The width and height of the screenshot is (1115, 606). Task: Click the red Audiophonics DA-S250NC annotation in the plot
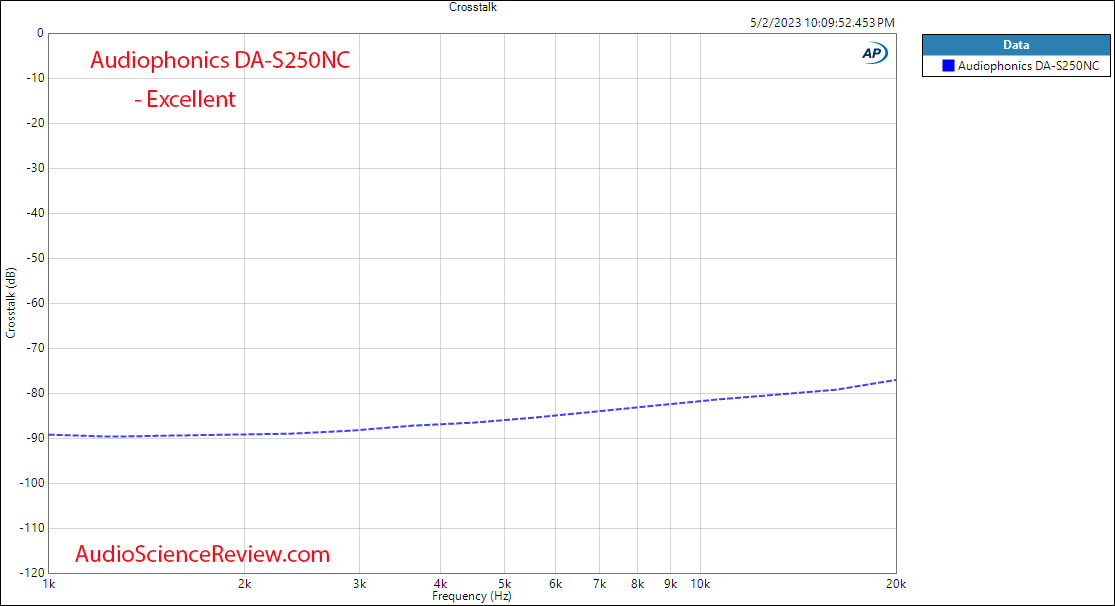[x=220, y=60]
